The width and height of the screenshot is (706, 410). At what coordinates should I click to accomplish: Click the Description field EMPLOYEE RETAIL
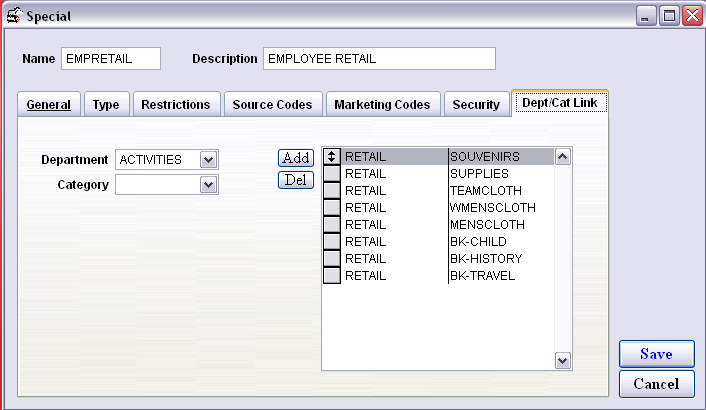[x=379, y=59]
